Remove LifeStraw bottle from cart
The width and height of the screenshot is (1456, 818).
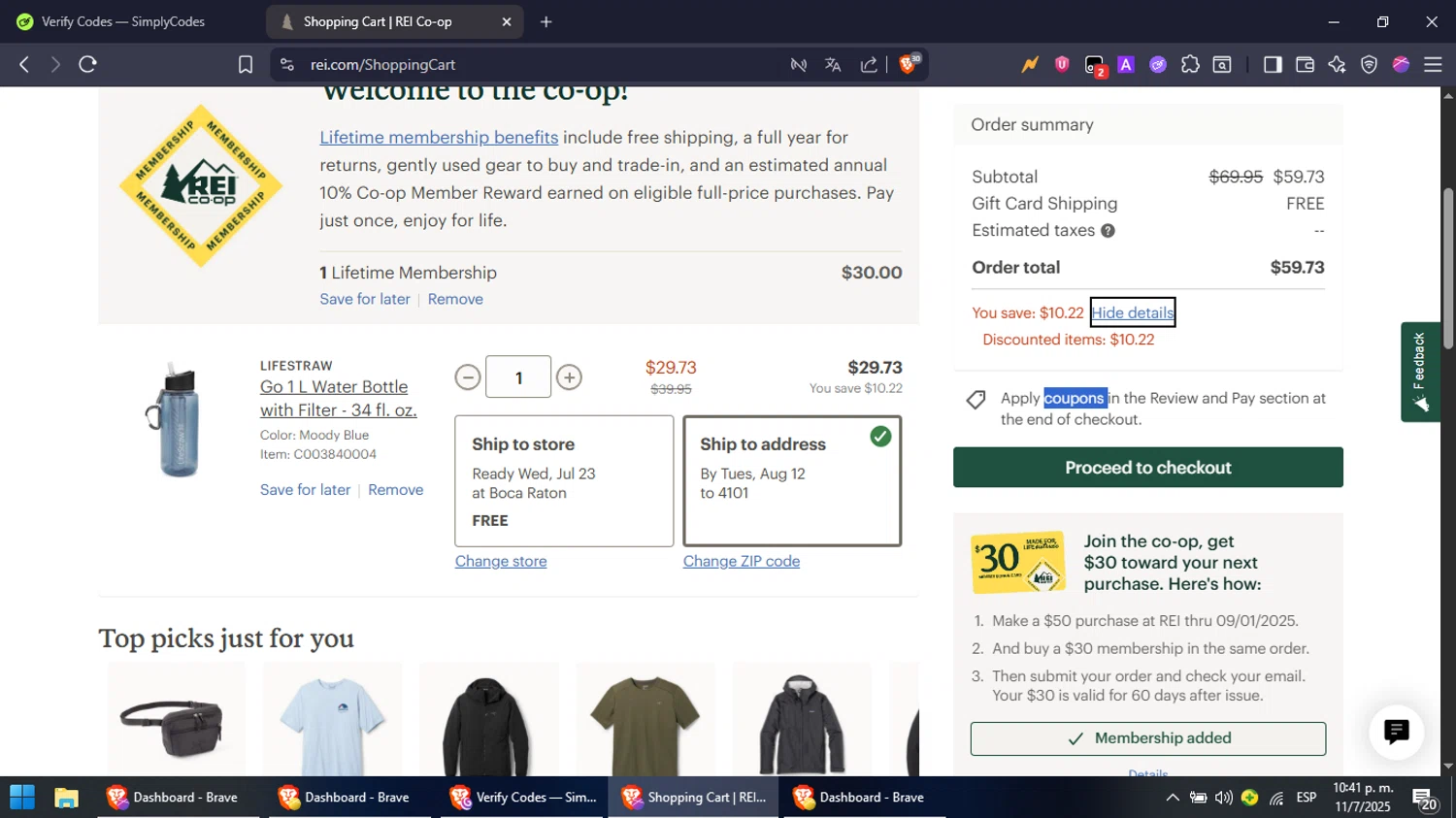pos(395,490)
